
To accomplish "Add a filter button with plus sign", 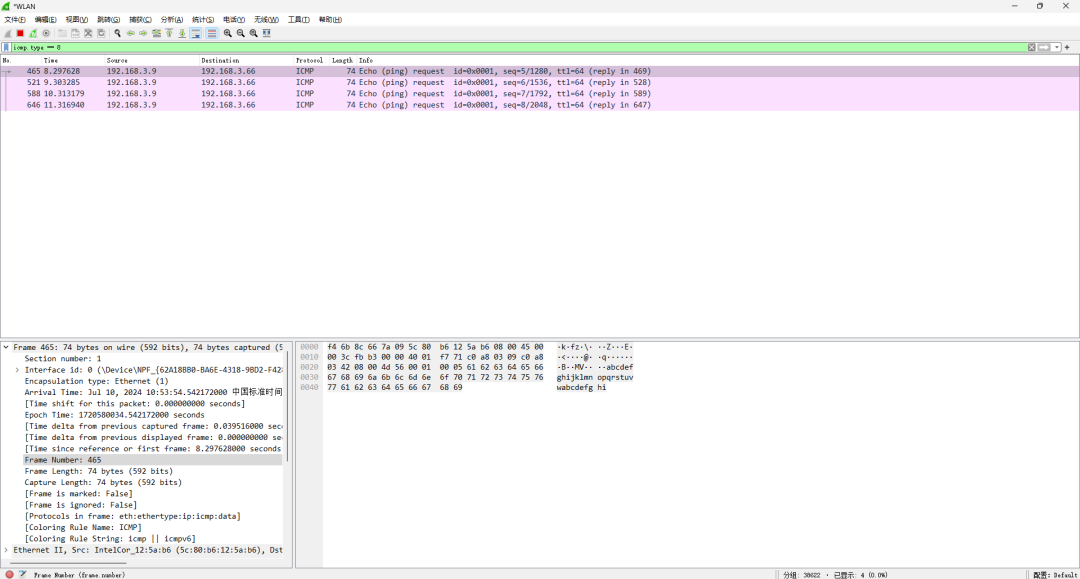I will tap(1068, 47).
